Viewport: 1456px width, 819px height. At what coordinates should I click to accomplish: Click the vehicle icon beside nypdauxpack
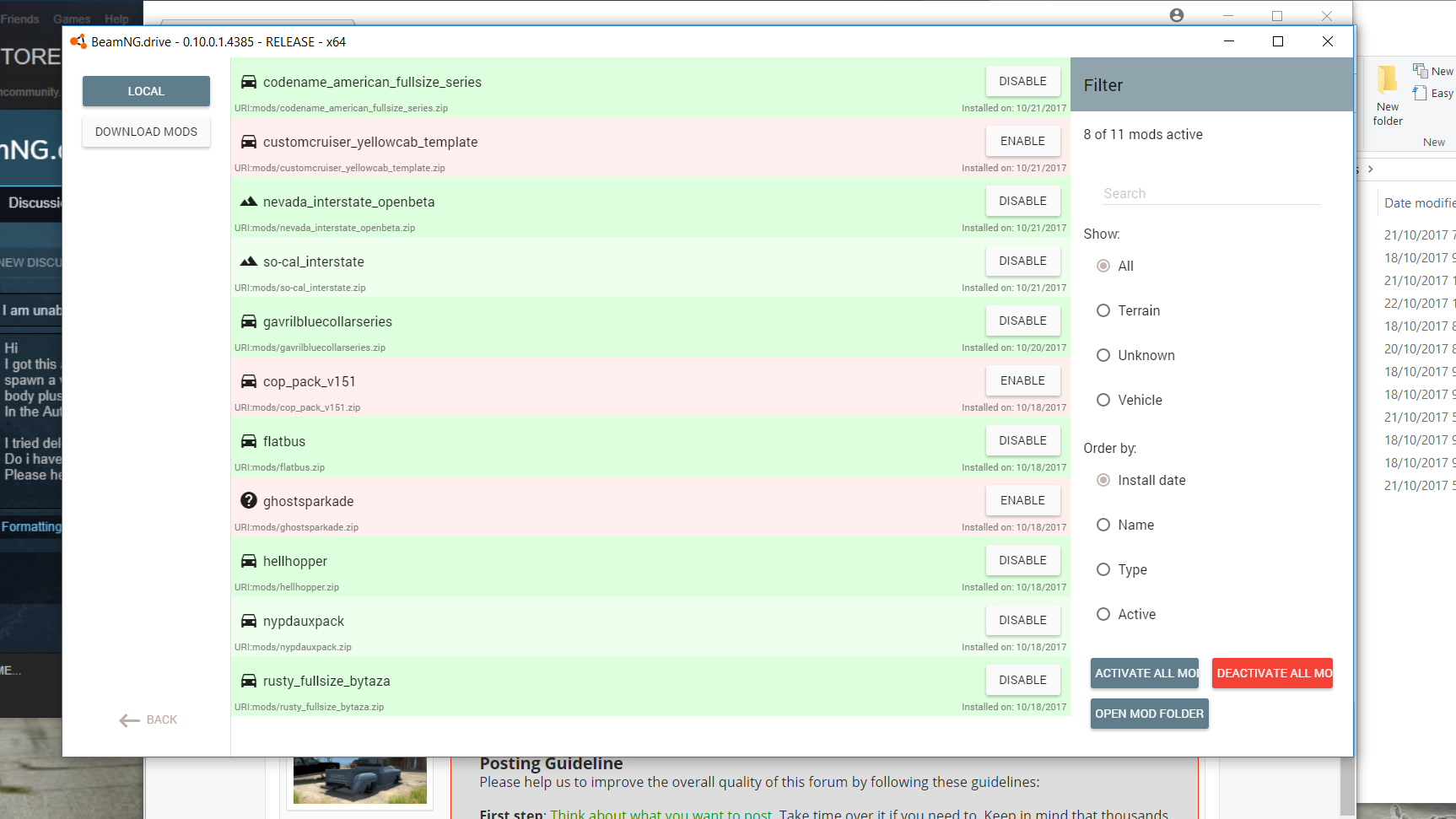coord(249,621)
